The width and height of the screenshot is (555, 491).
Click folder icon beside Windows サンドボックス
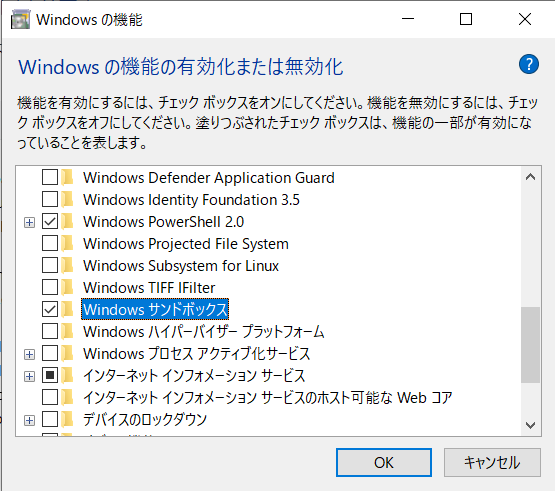pos(67,309)
